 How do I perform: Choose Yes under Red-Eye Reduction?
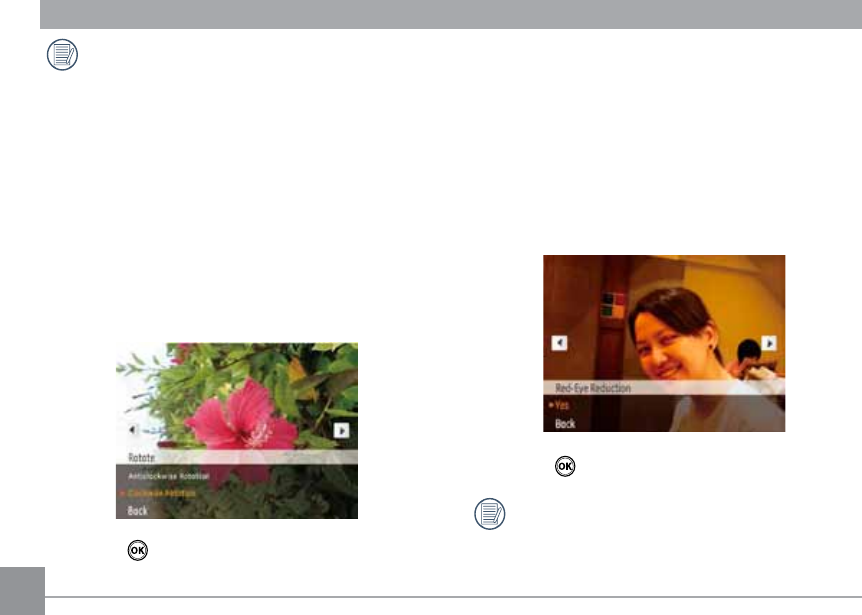(561, 405)
